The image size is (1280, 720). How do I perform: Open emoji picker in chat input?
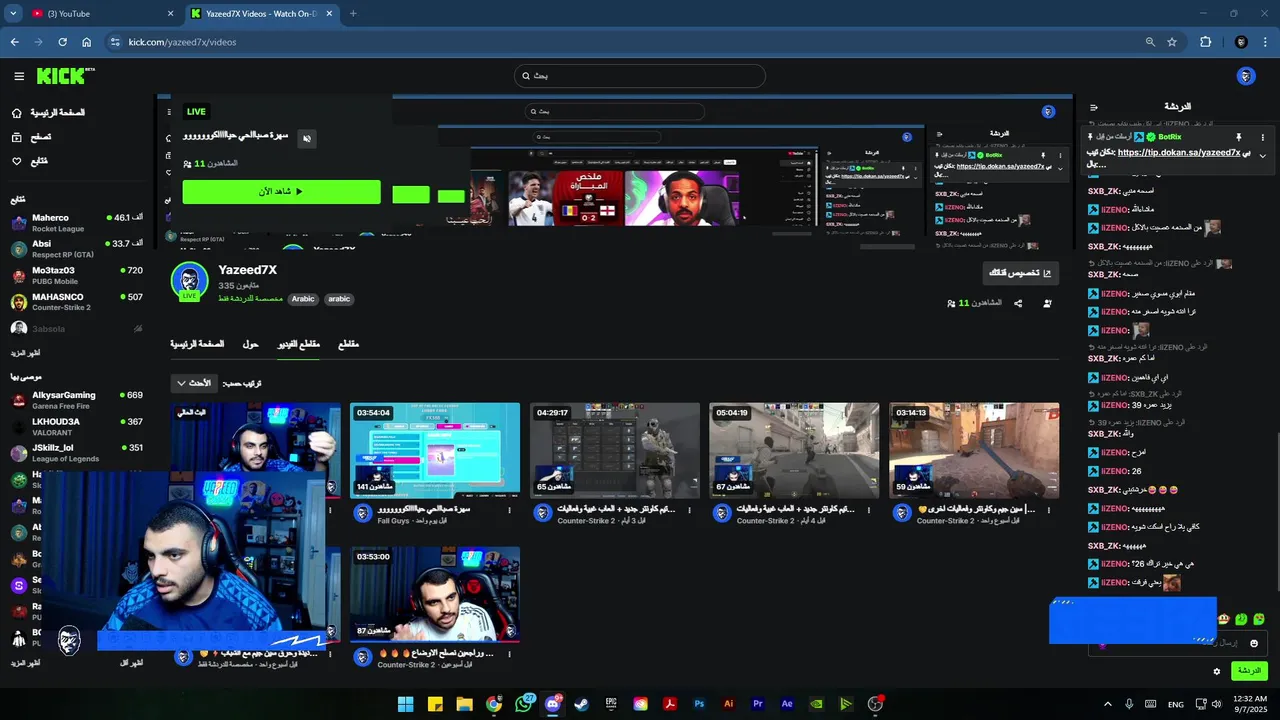point(1254,643)
